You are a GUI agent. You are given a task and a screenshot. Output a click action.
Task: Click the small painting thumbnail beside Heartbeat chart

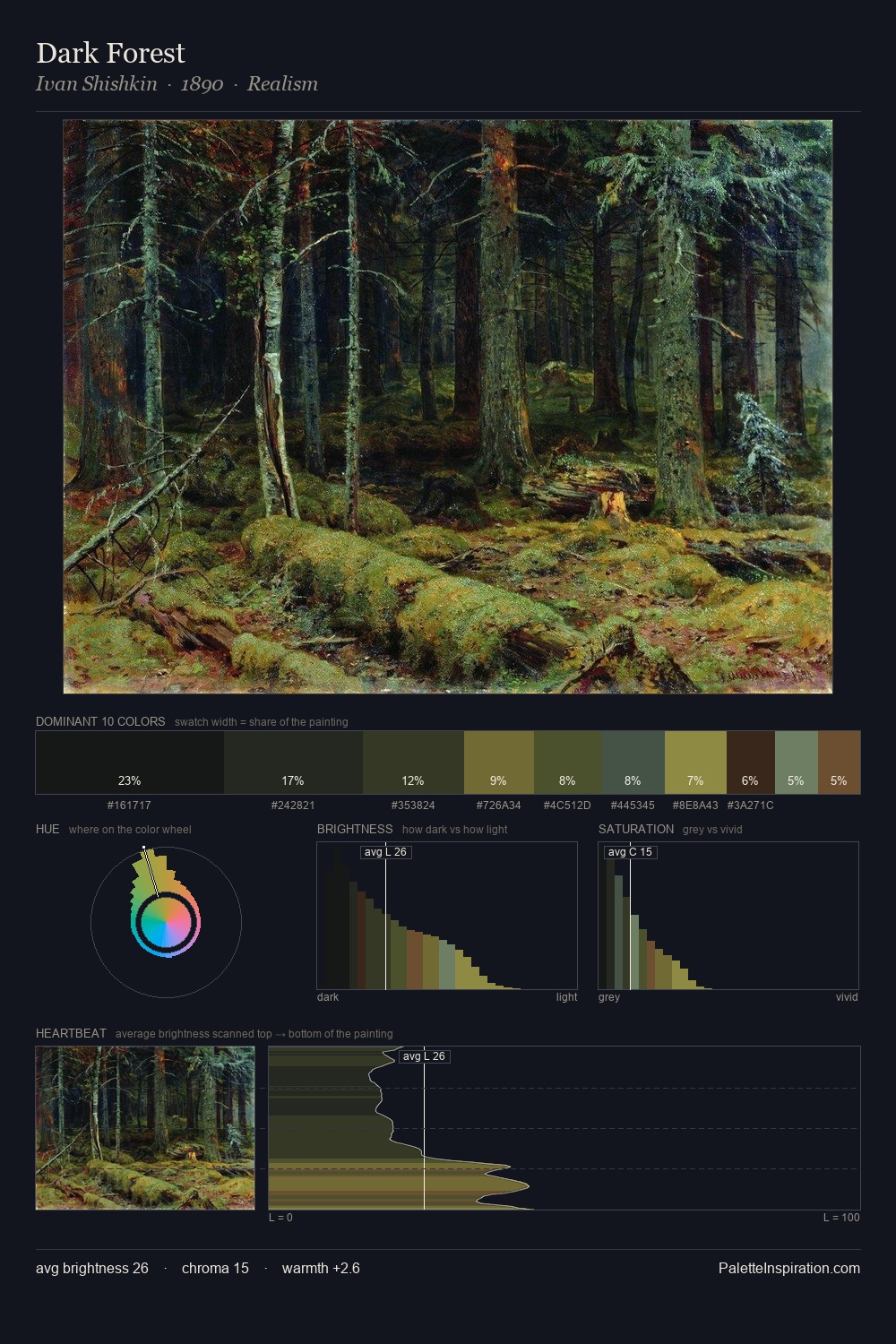(145, 1128)
